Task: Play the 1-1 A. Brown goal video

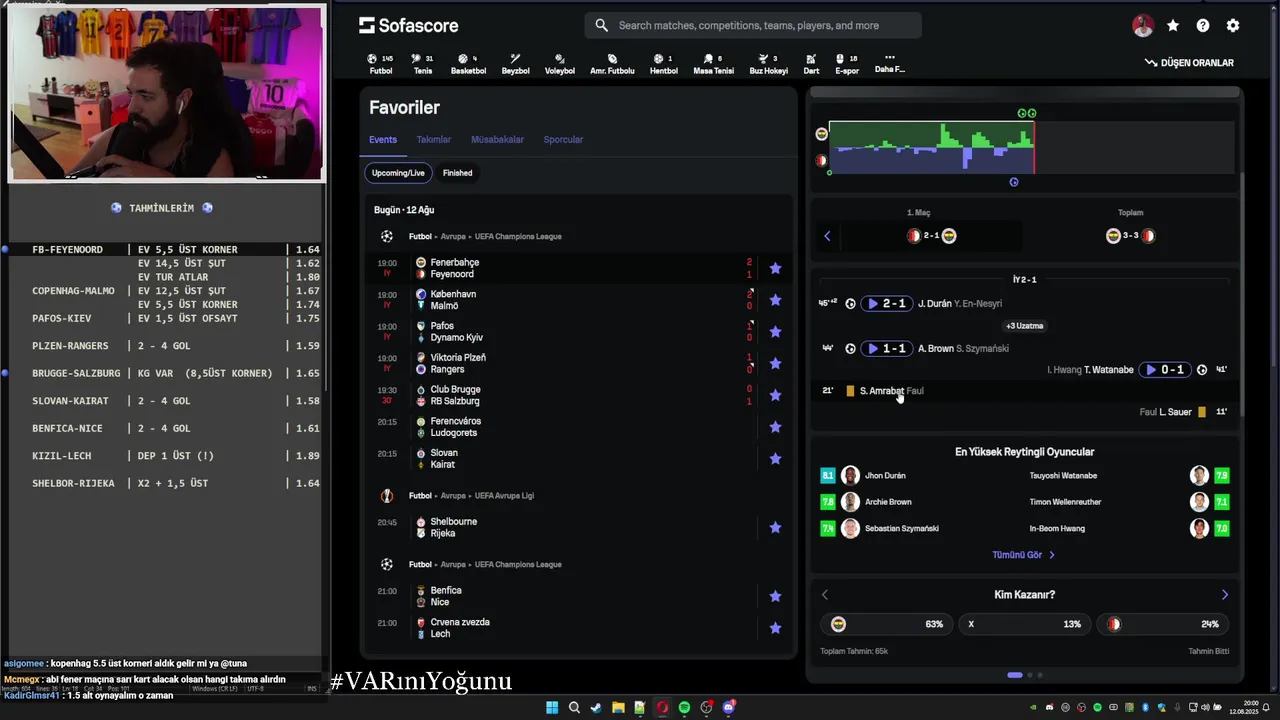Action: [886, 349]
